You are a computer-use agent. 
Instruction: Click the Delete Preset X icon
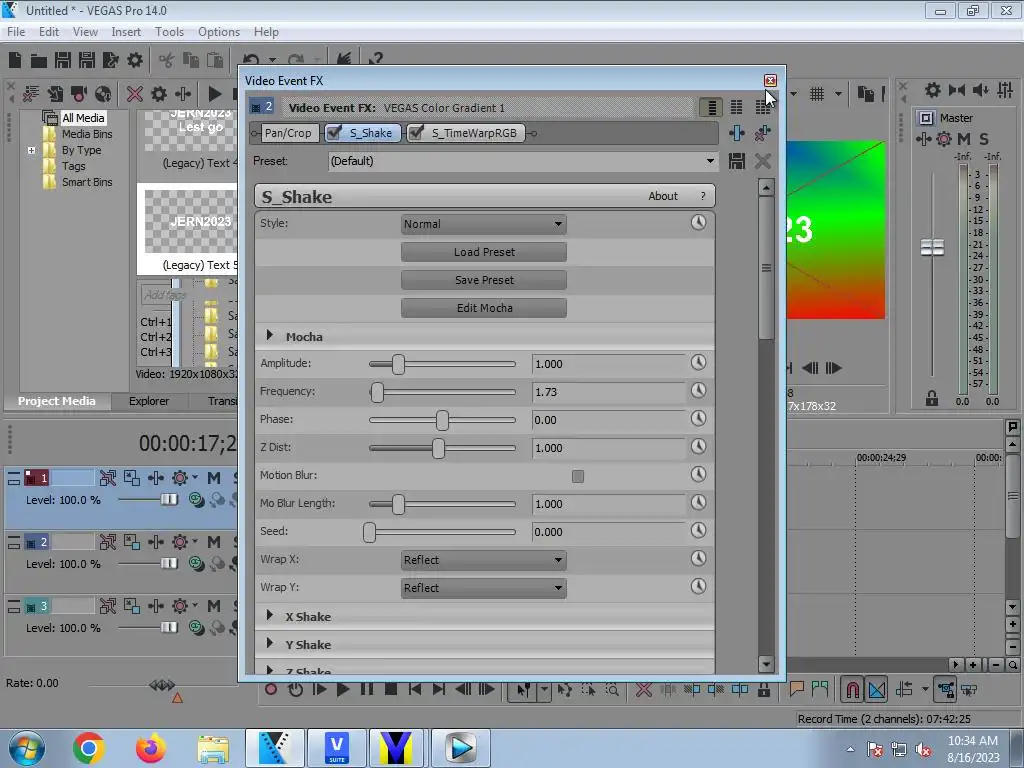point(763,161)
